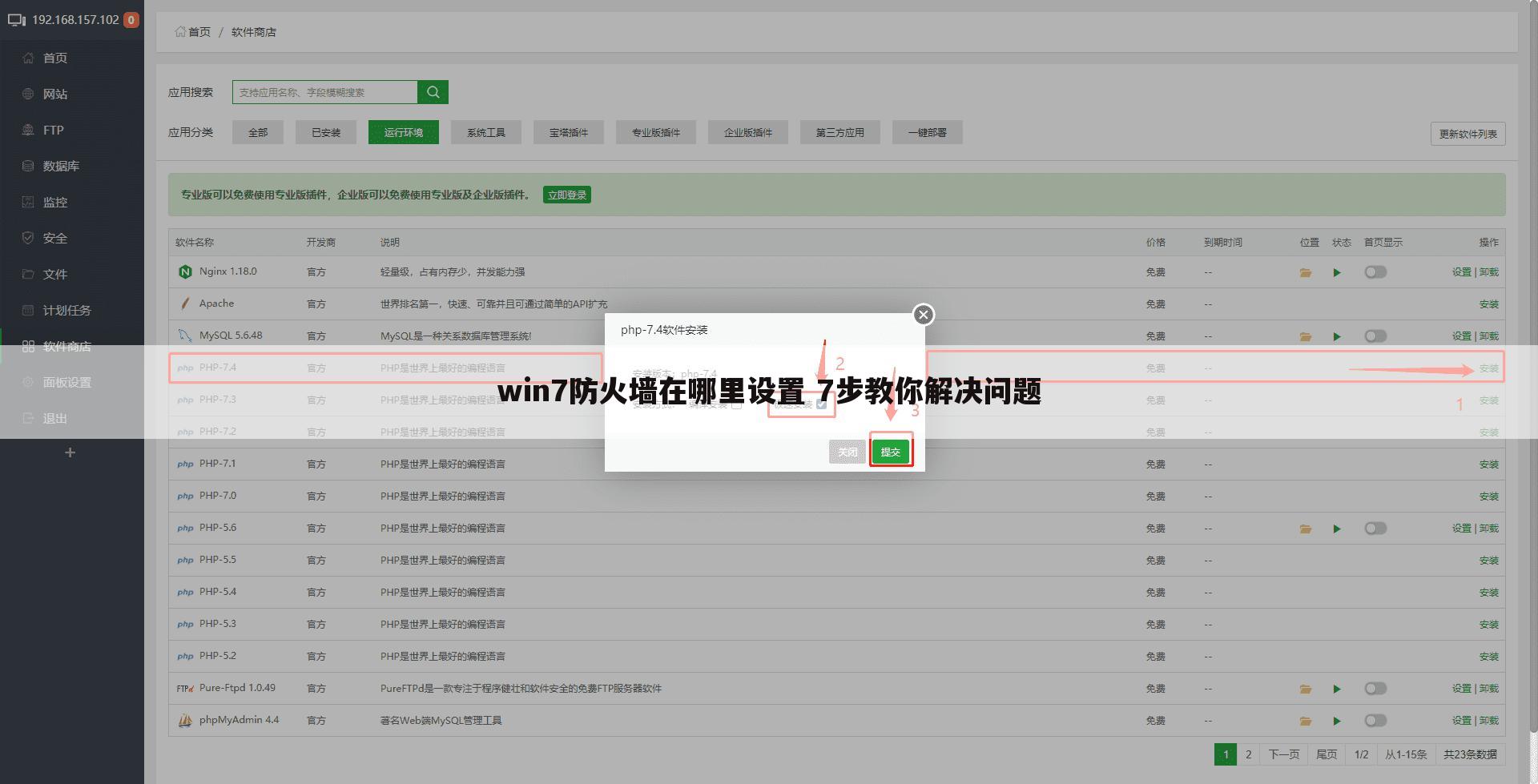1538x784 pixels.
Task: Switch to the 系统工具 category tab
Action: coord(486,132)
